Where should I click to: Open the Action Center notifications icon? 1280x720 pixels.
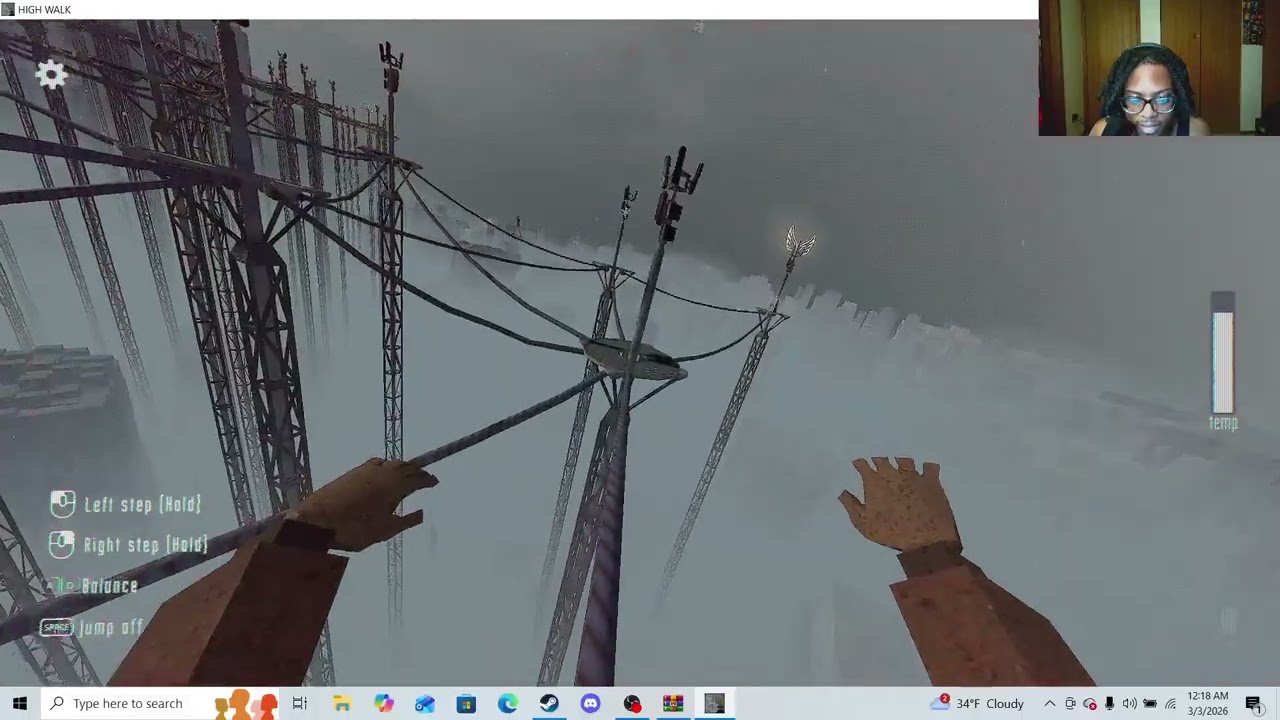pos(1254,703)
